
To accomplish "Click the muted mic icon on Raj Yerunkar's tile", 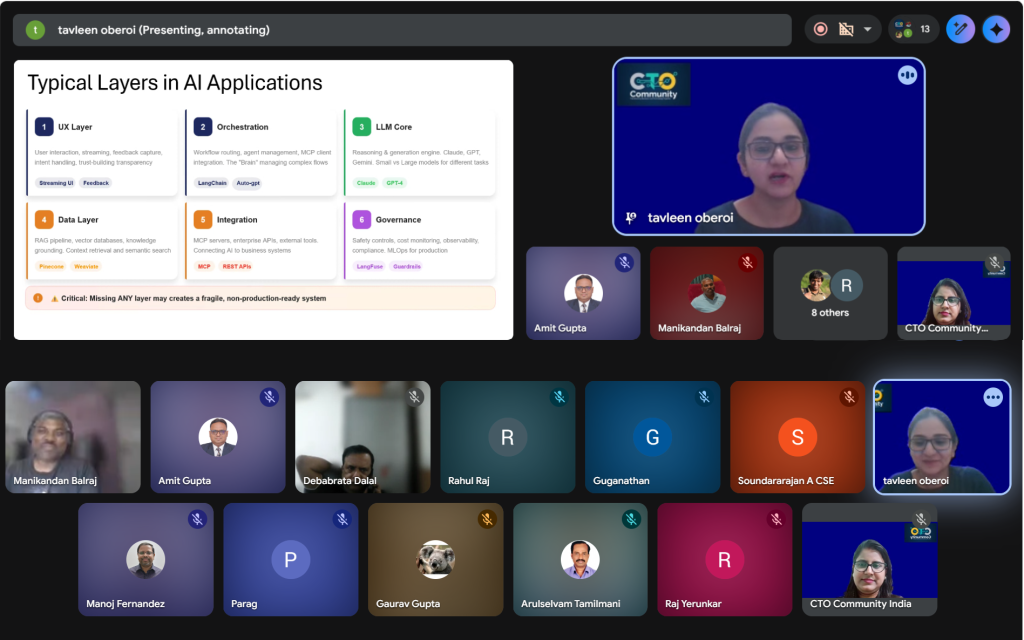I will click(x=776, y=519).
